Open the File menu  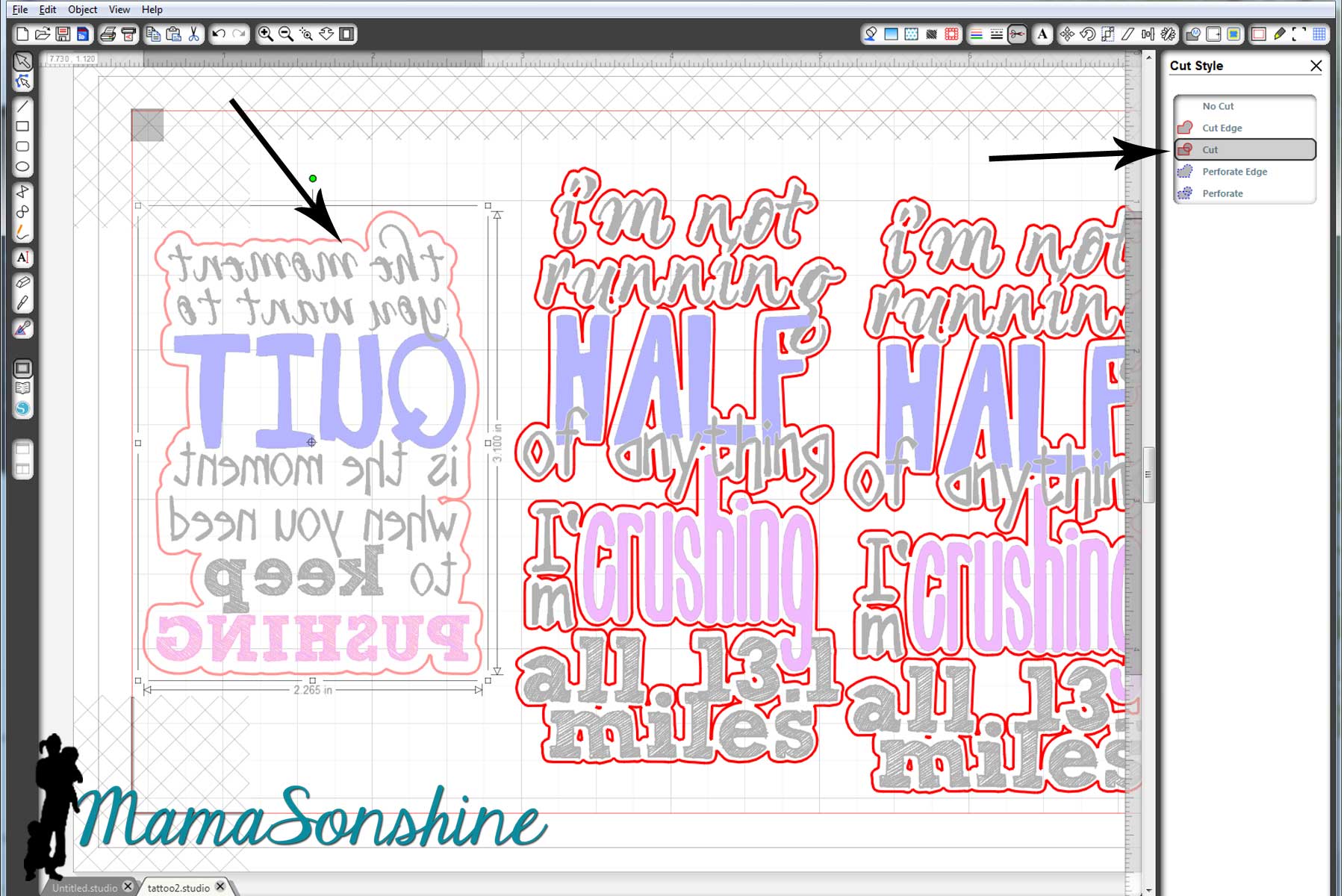pyautogui.click(x=20, y=10)
